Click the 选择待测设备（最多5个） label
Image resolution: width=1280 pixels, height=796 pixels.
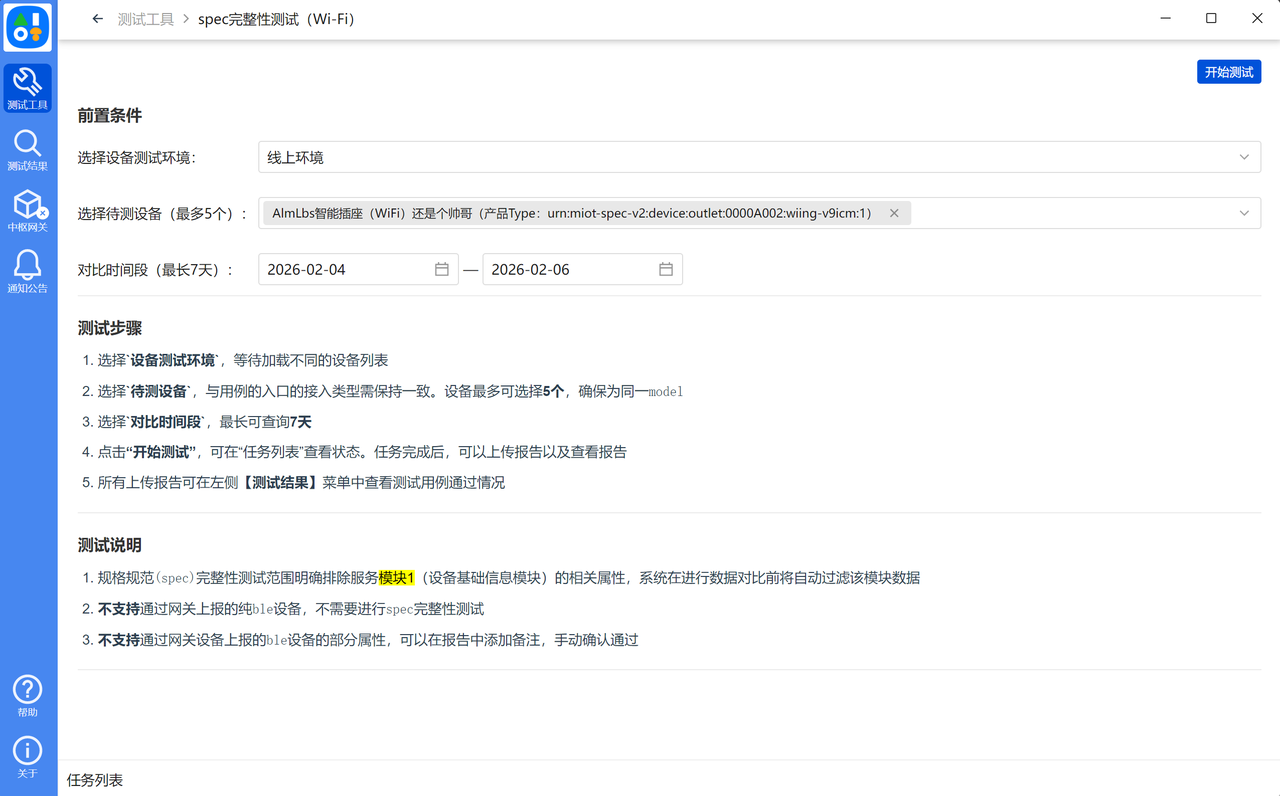tap(162, 213)
